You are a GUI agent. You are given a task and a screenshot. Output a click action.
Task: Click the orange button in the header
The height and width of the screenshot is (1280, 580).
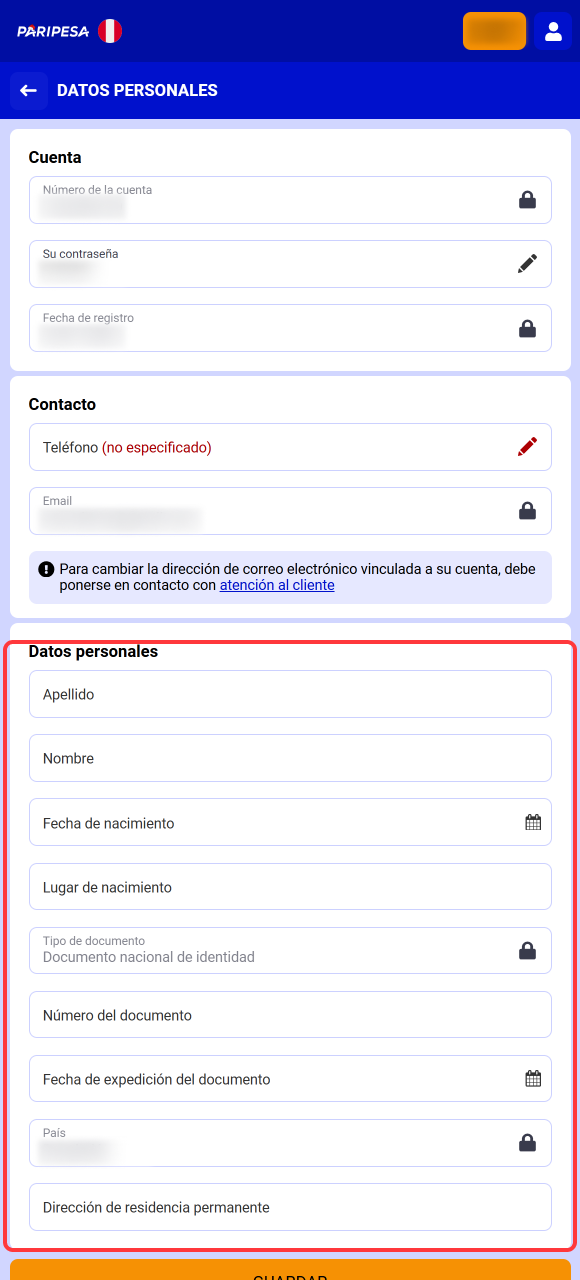tap(494, 30)
